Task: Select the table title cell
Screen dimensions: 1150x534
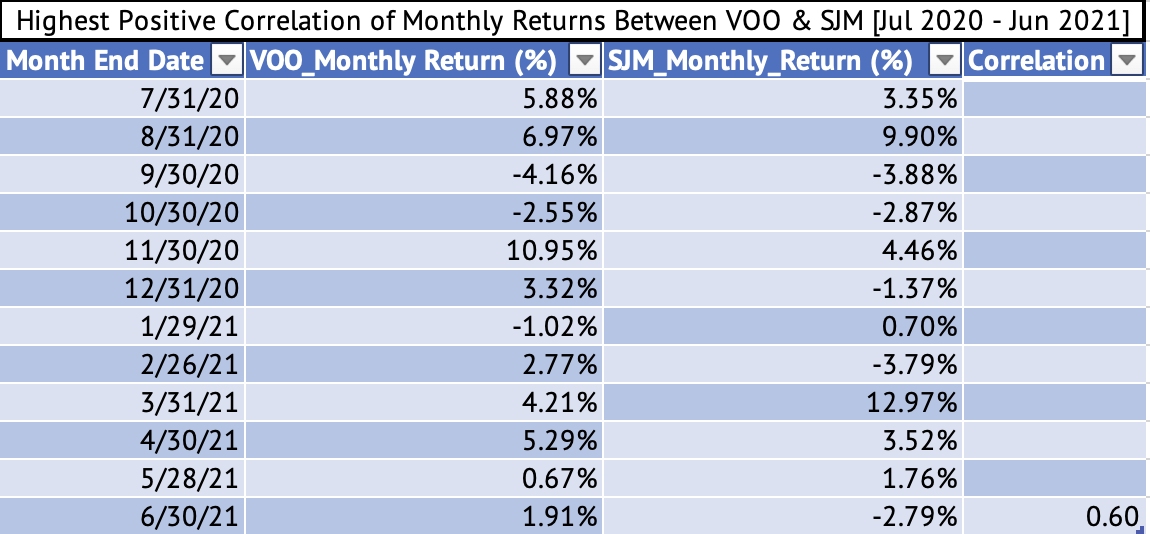Action: click(x=575, y=20)
